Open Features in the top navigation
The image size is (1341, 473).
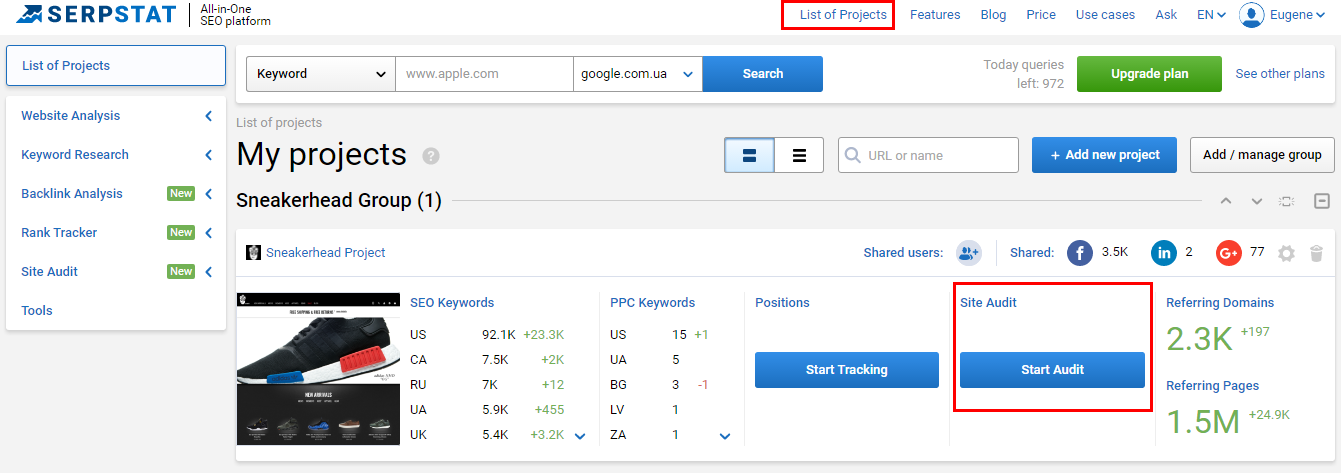[x=935, y=15]
